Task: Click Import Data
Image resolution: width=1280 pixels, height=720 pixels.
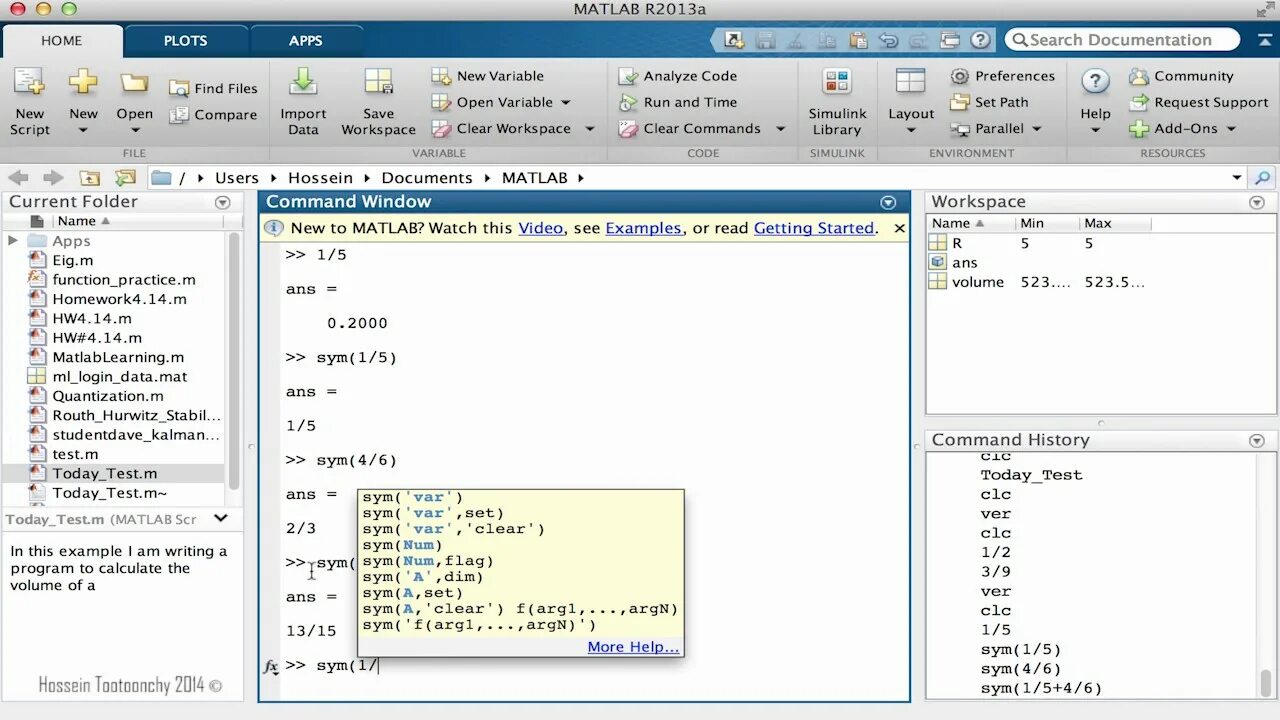Action: coord(303,102)
